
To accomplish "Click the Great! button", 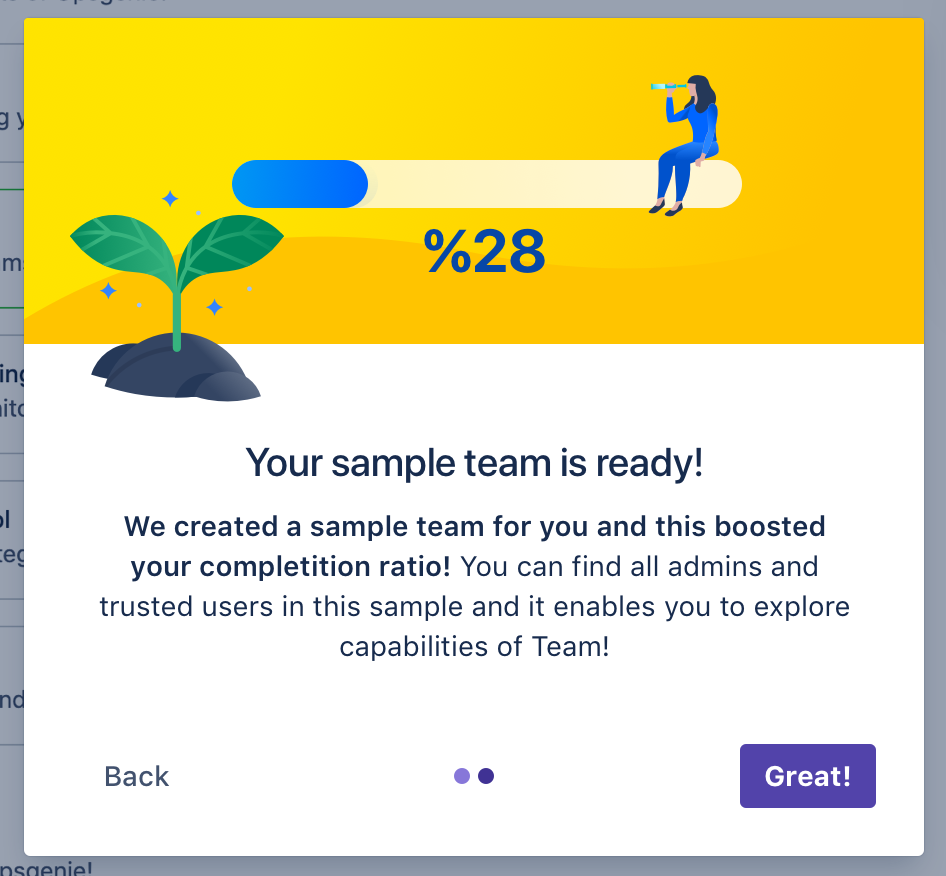I will (x=807, y=776).
